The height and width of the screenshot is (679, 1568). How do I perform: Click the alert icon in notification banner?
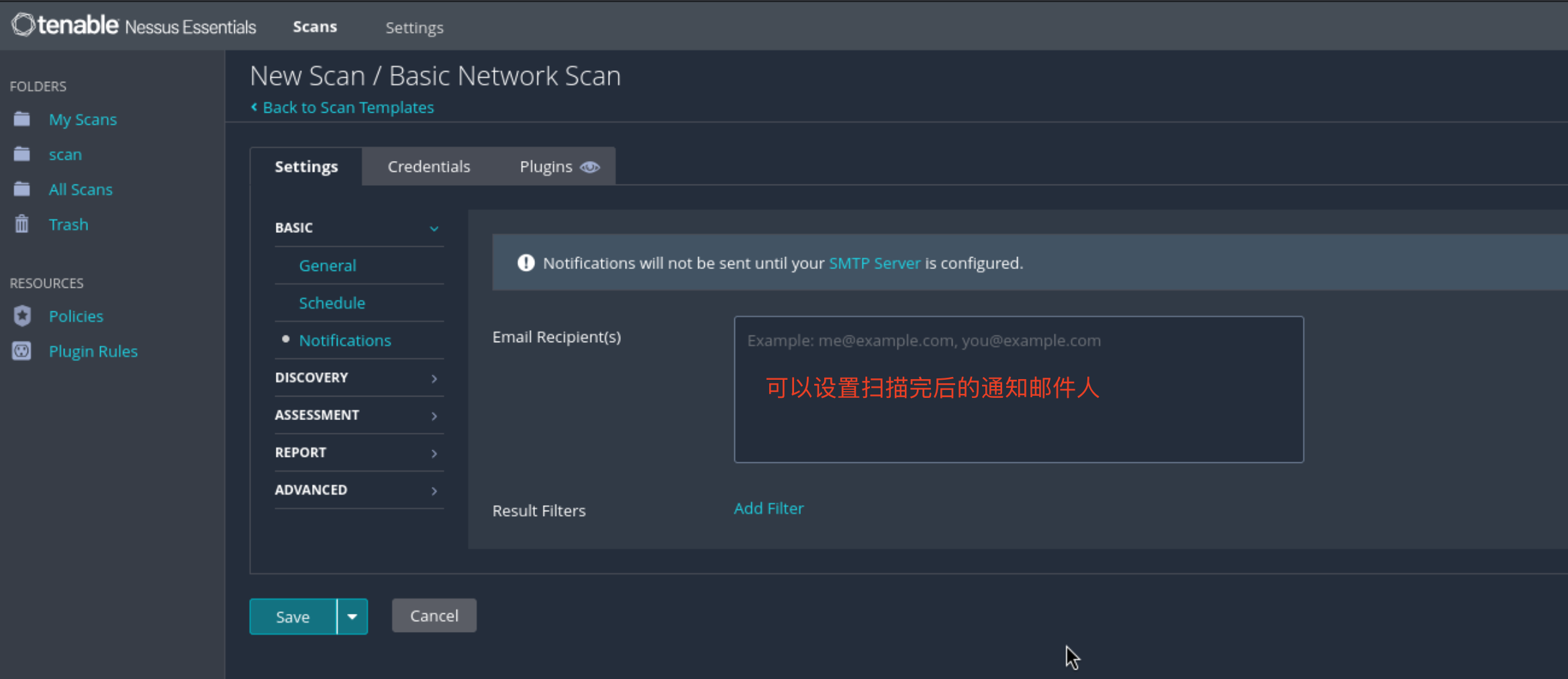pyautogui.click(x=526, y=262)
